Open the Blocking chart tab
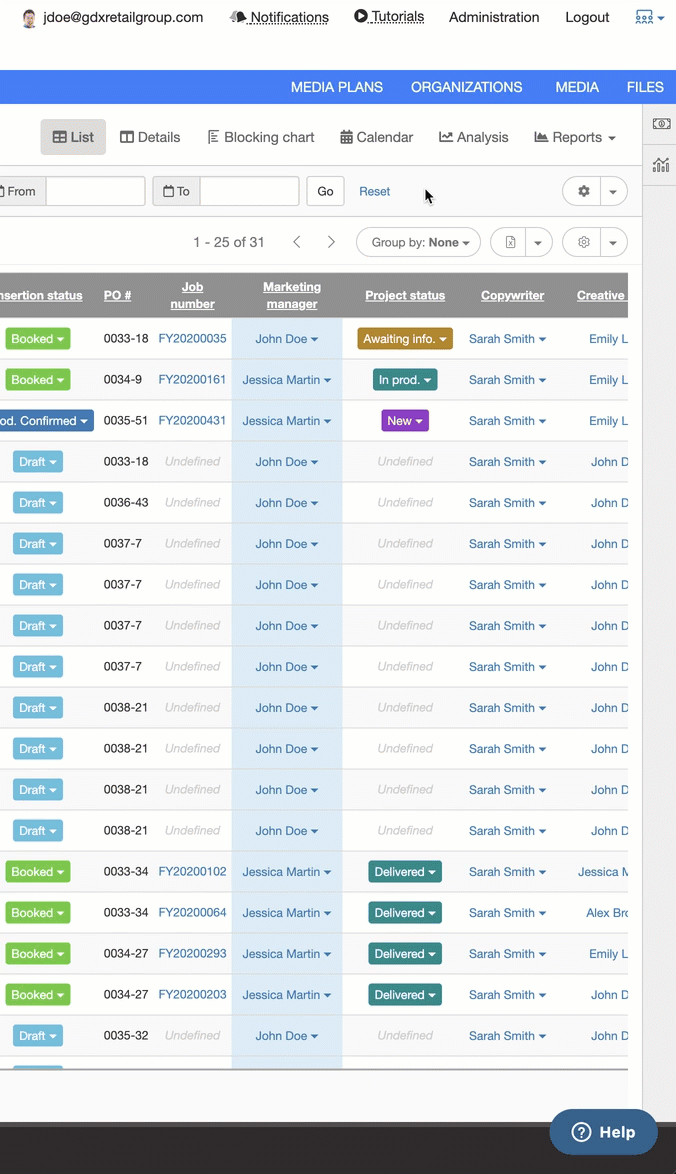 260,137
